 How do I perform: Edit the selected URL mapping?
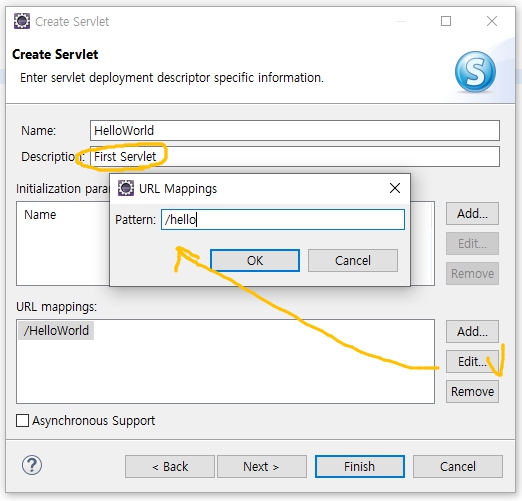(x=472, y=361)
